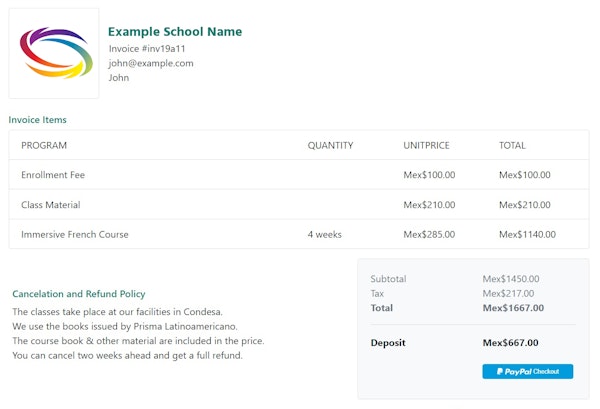
Task: Click the PayPal Checkout button
Action: coord(527,371)
